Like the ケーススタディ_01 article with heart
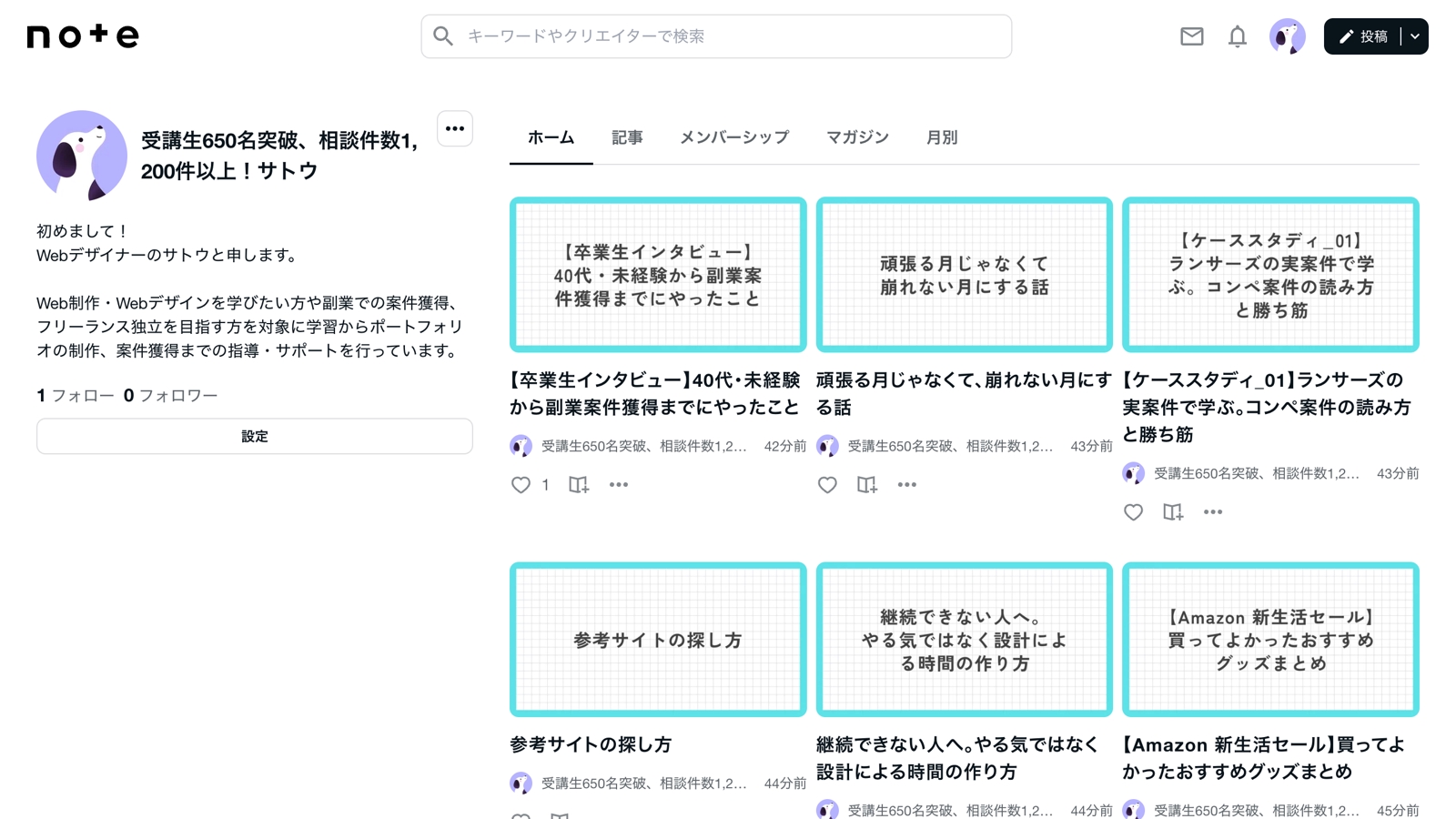Viewport: 1456px width, 819px height. (x=1133, y=512)
